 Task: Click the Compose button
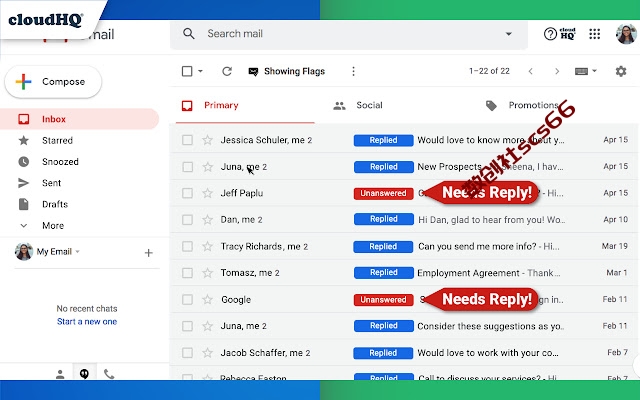[53, 82]
